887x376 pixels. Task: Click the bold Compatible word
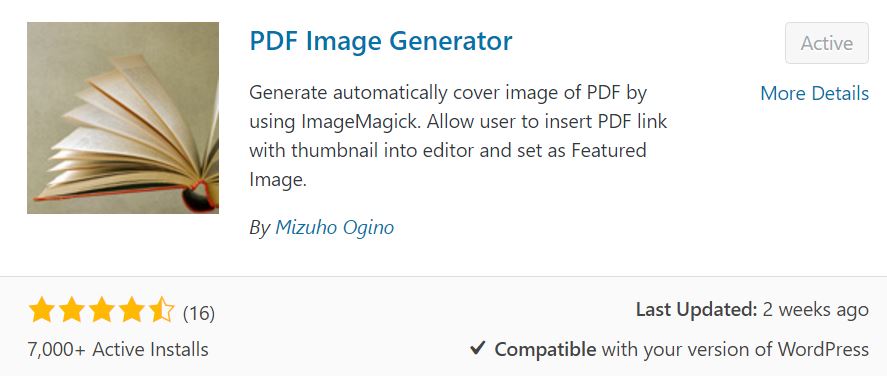(x=545, y=349)
